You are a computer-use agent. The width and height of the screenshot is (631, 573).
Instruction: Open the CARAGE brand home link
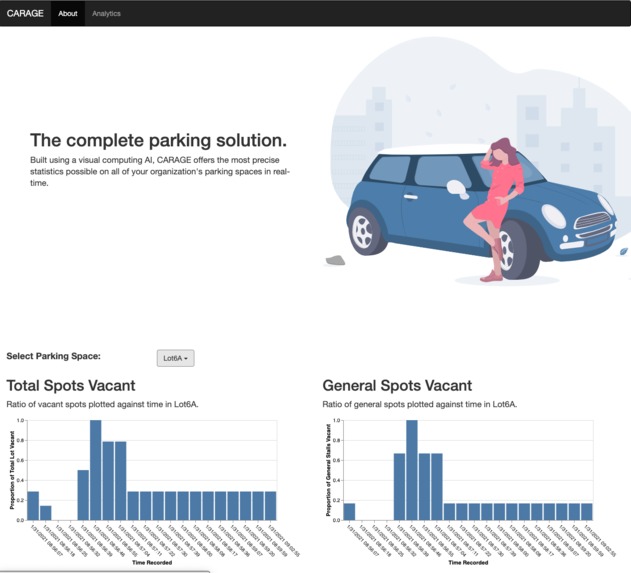(x=25, y=13)
